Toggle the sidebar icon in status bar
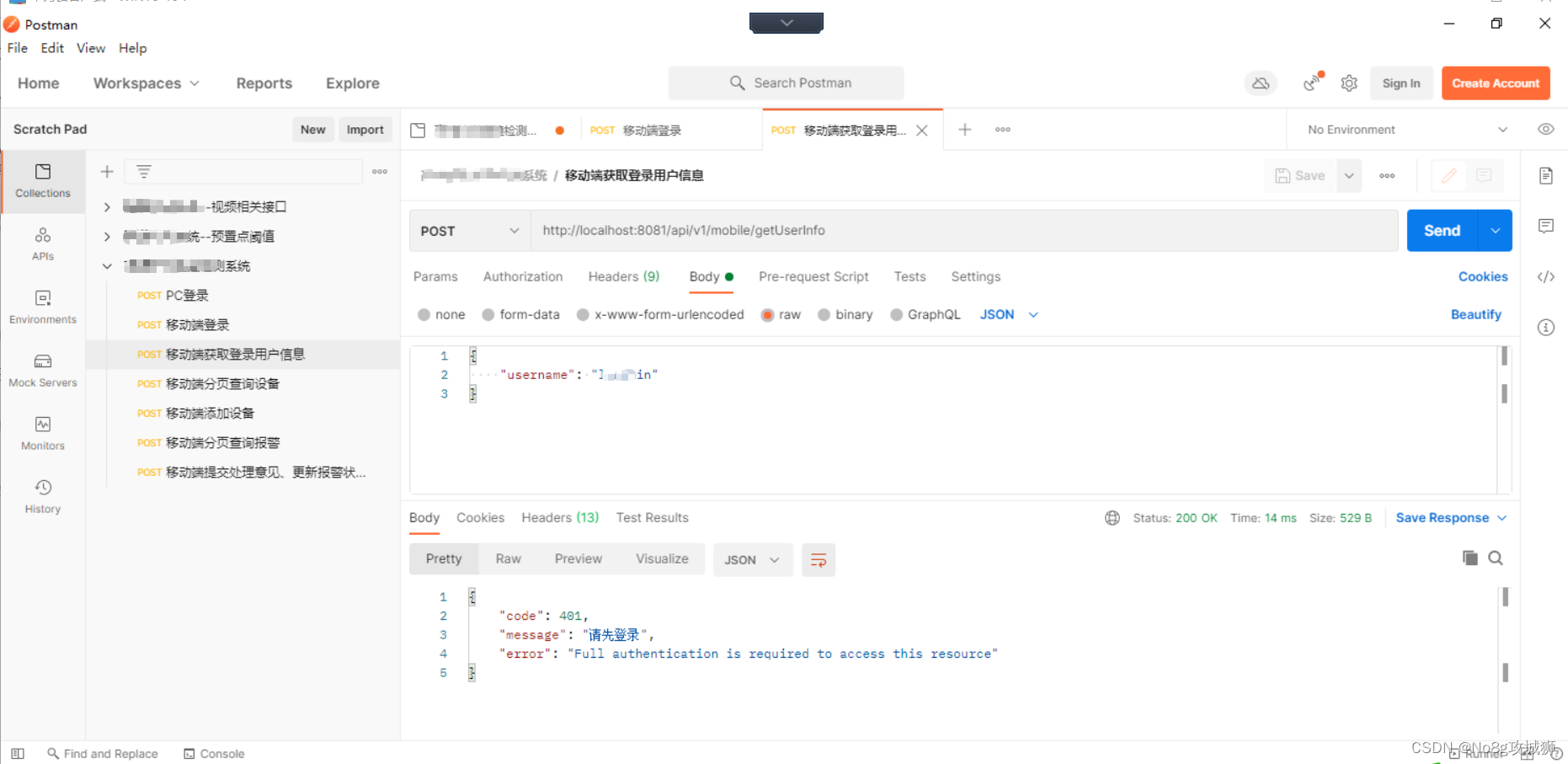1568x764 pixels. pos(18,754)
